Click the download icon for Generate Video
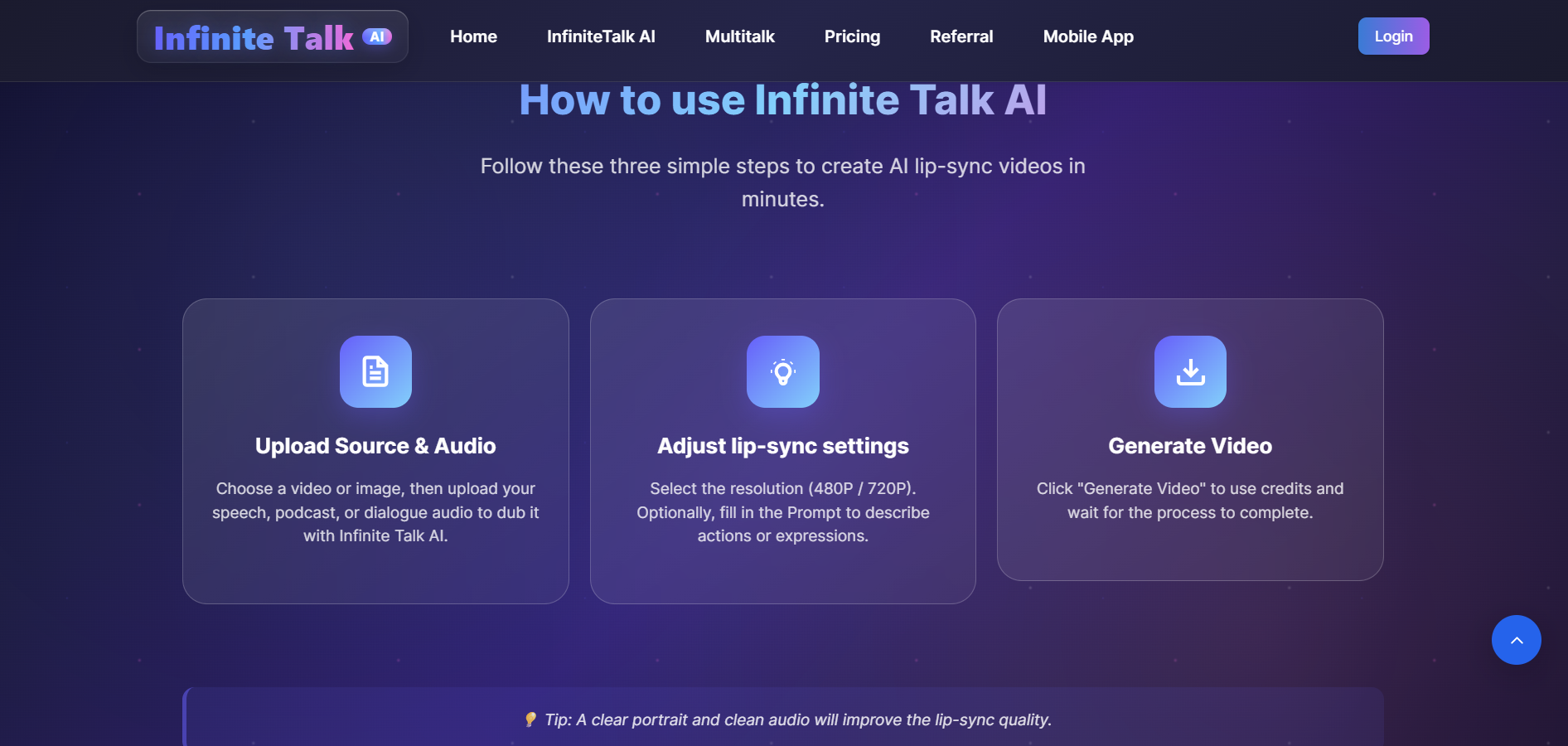 coord(1190,371)
